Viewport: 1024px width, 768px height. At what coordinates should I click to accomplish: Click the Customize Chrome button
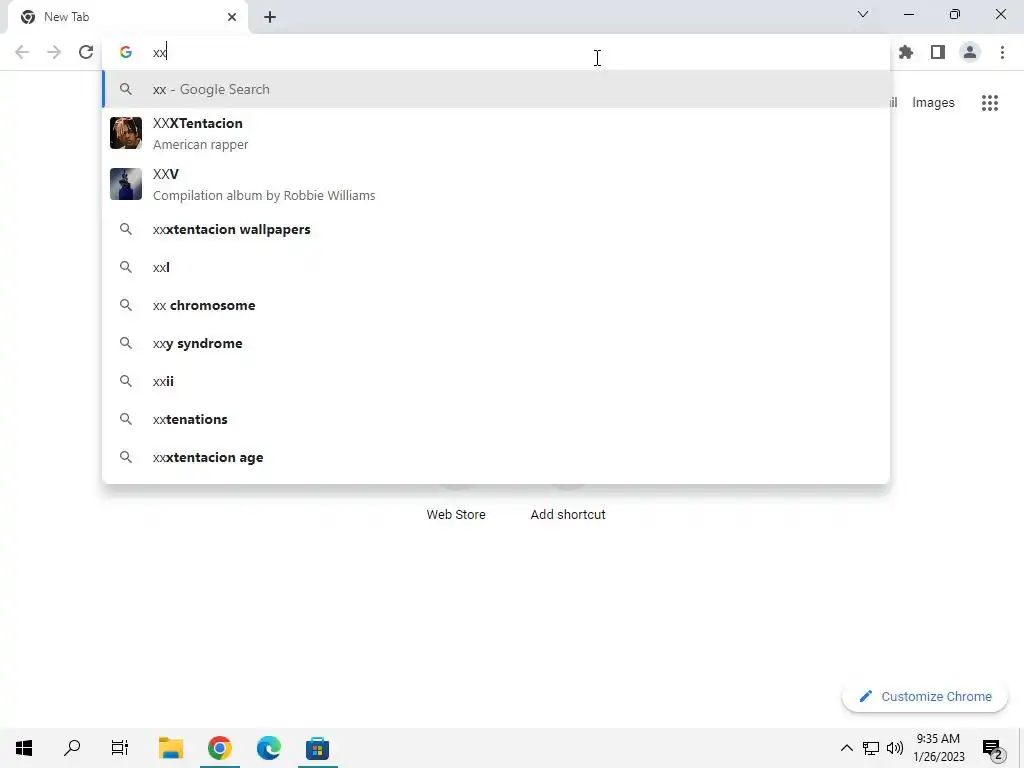pyautogui.click(x=925, y=697)
